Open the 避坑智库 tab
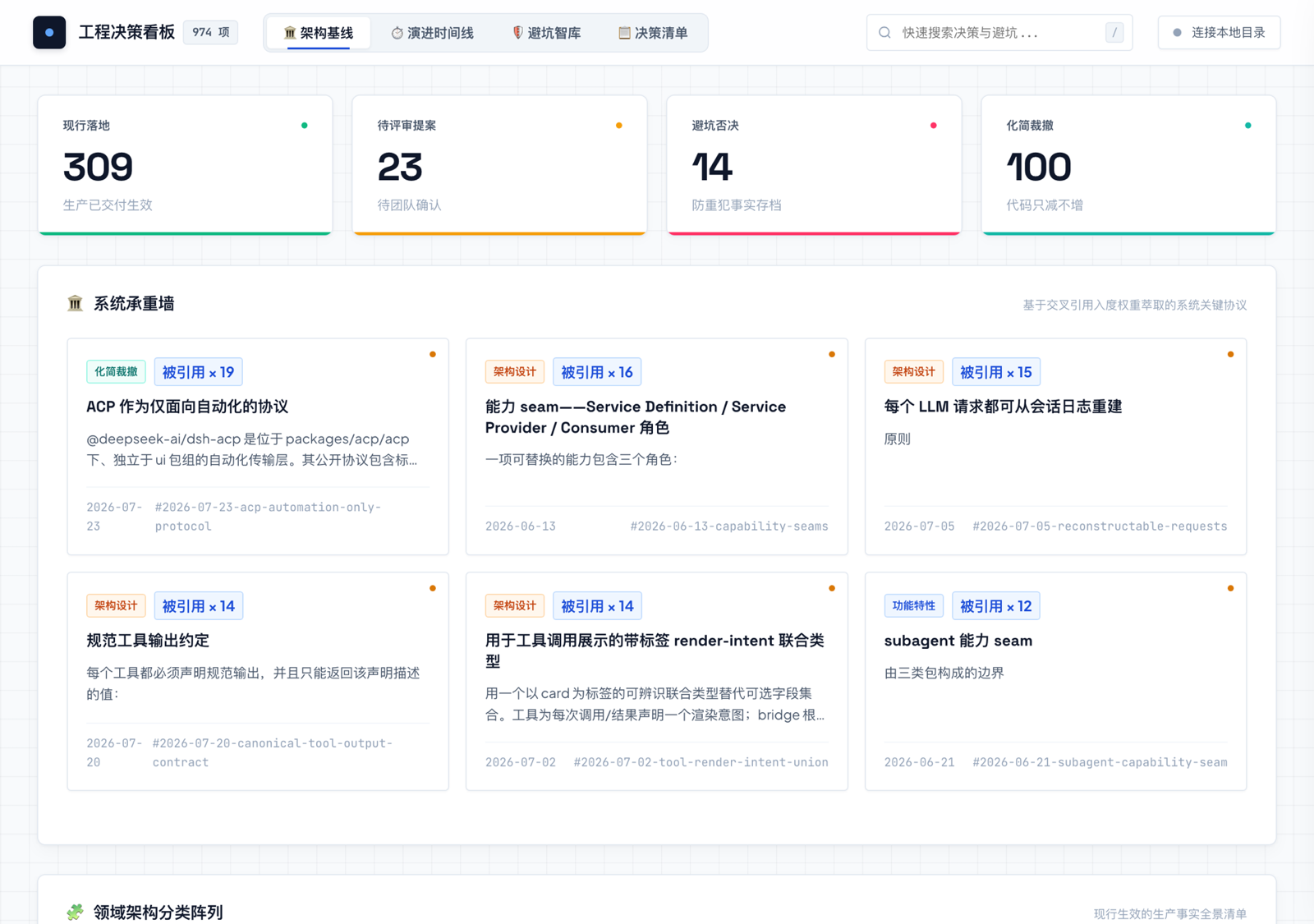Viewport: 1314px width, 924px height. pyautogui.click(x=546, y=33)
